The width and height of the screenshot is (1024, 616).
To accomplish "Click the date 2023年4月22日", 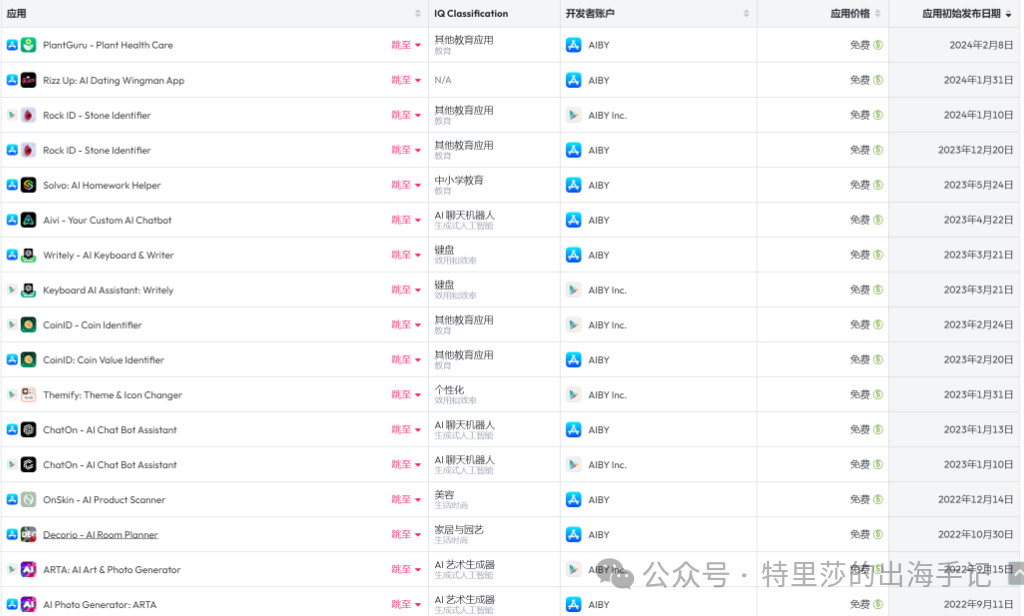I will coord(978,220).
